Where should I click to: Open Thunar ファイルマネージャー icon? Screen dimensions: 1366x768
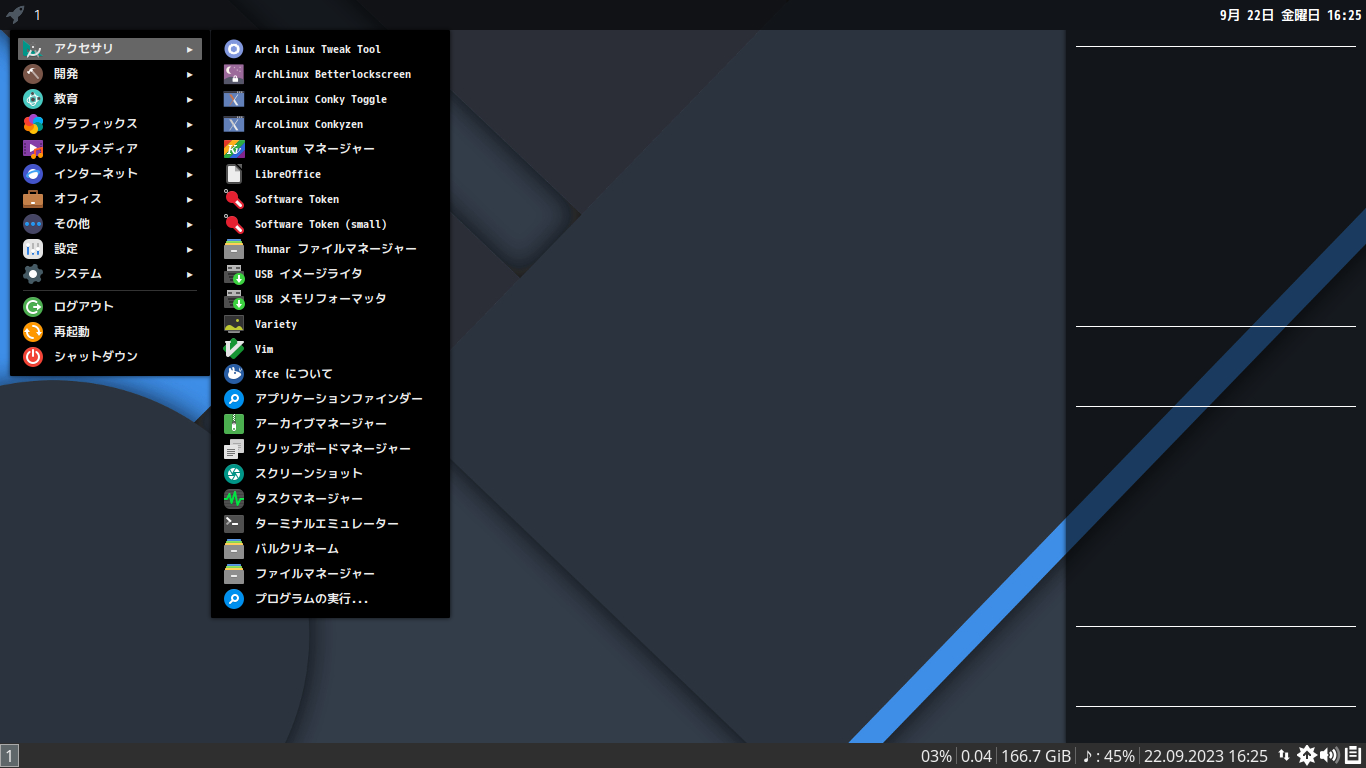234,249
